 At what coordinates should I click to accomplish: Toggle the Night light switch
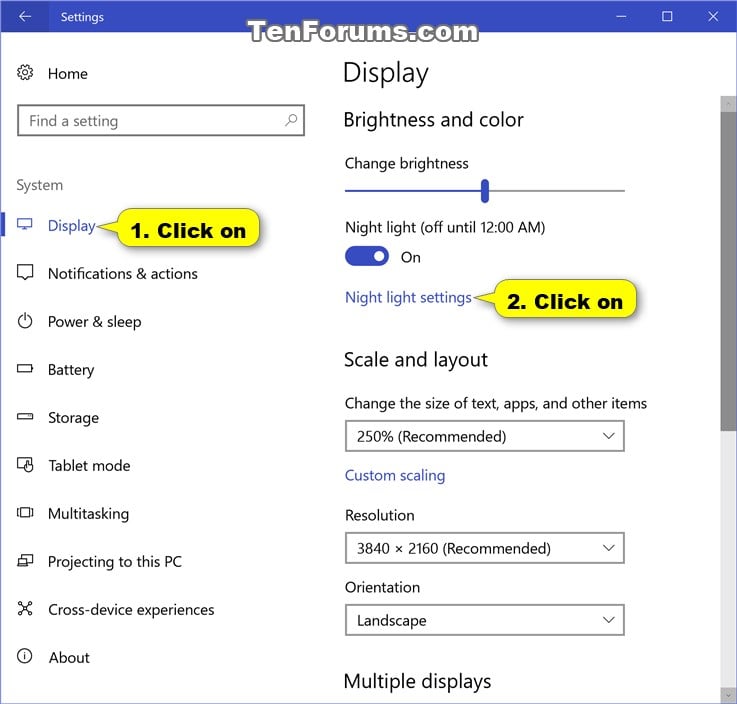tap(367, 257)
